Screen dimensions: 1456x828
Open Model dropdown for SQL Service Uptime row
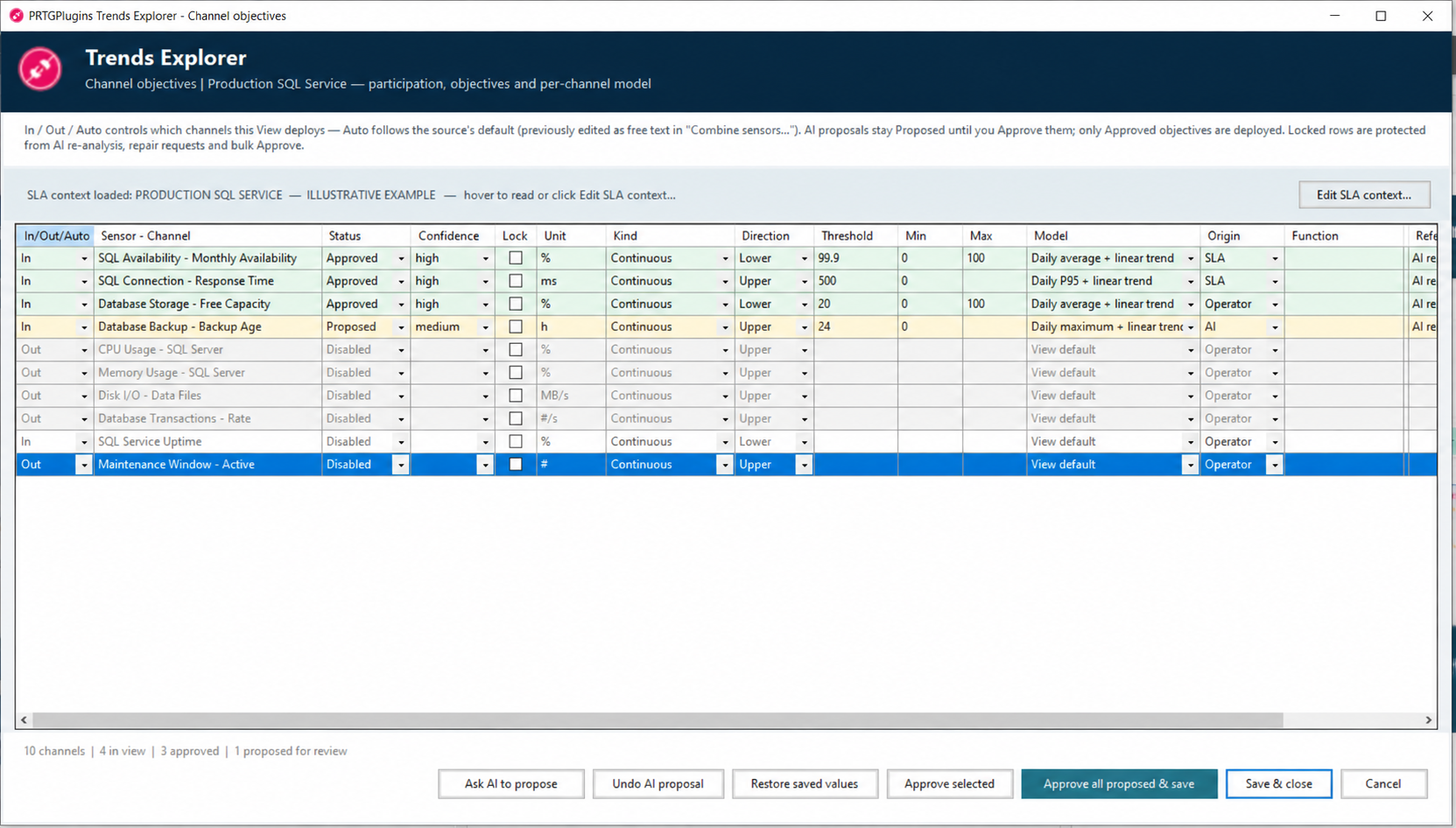click(1190, 442)
